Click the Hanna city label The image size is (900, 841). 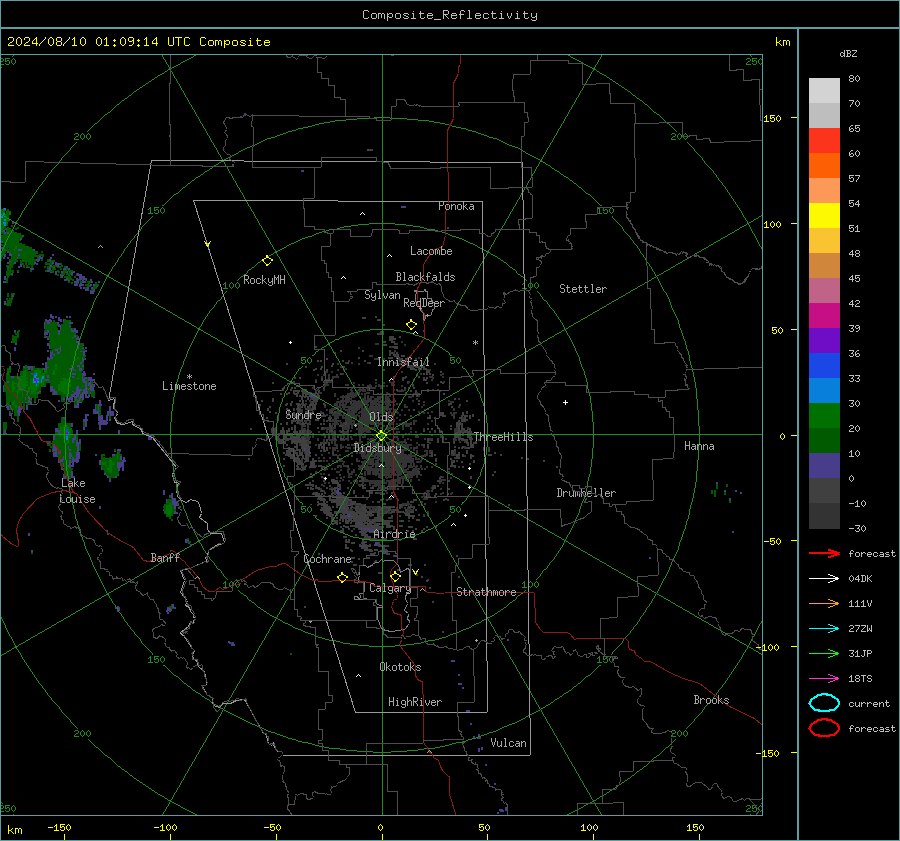(x=699, y=446)
